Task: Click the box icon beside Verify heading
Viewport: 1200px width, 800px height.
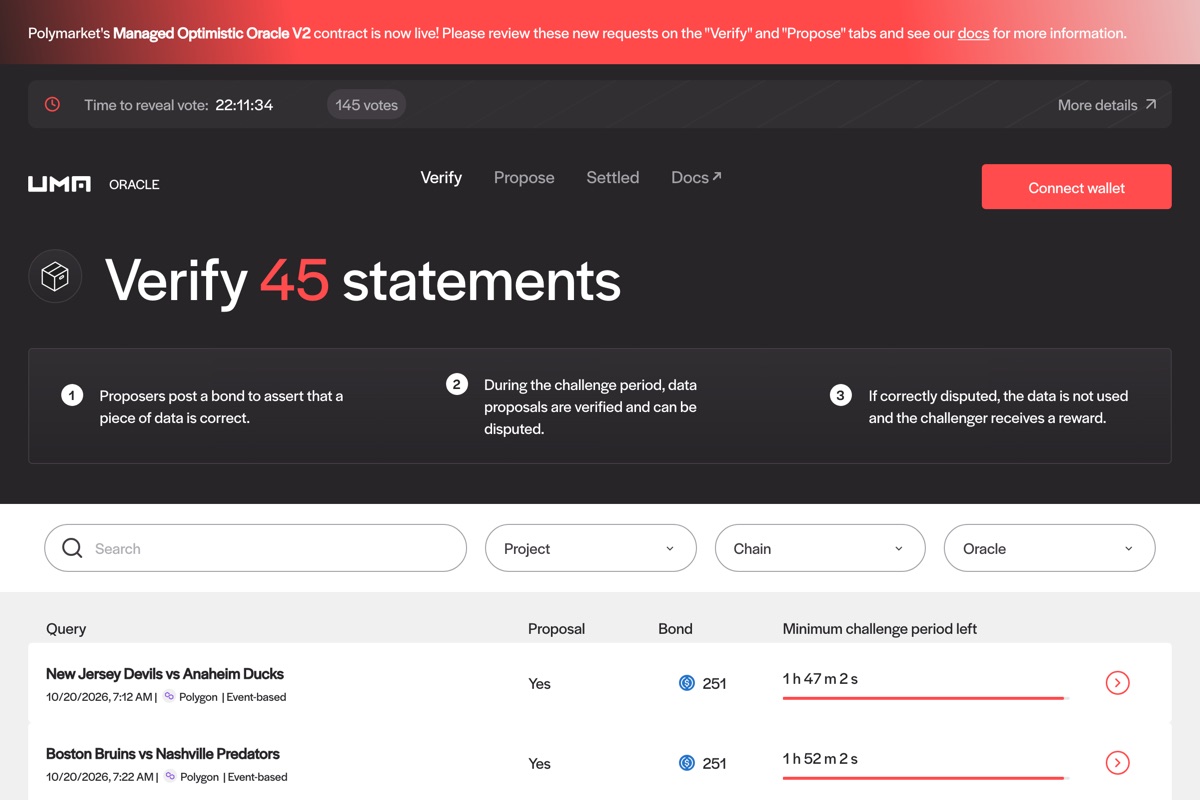Action: (x=55, y=276)
